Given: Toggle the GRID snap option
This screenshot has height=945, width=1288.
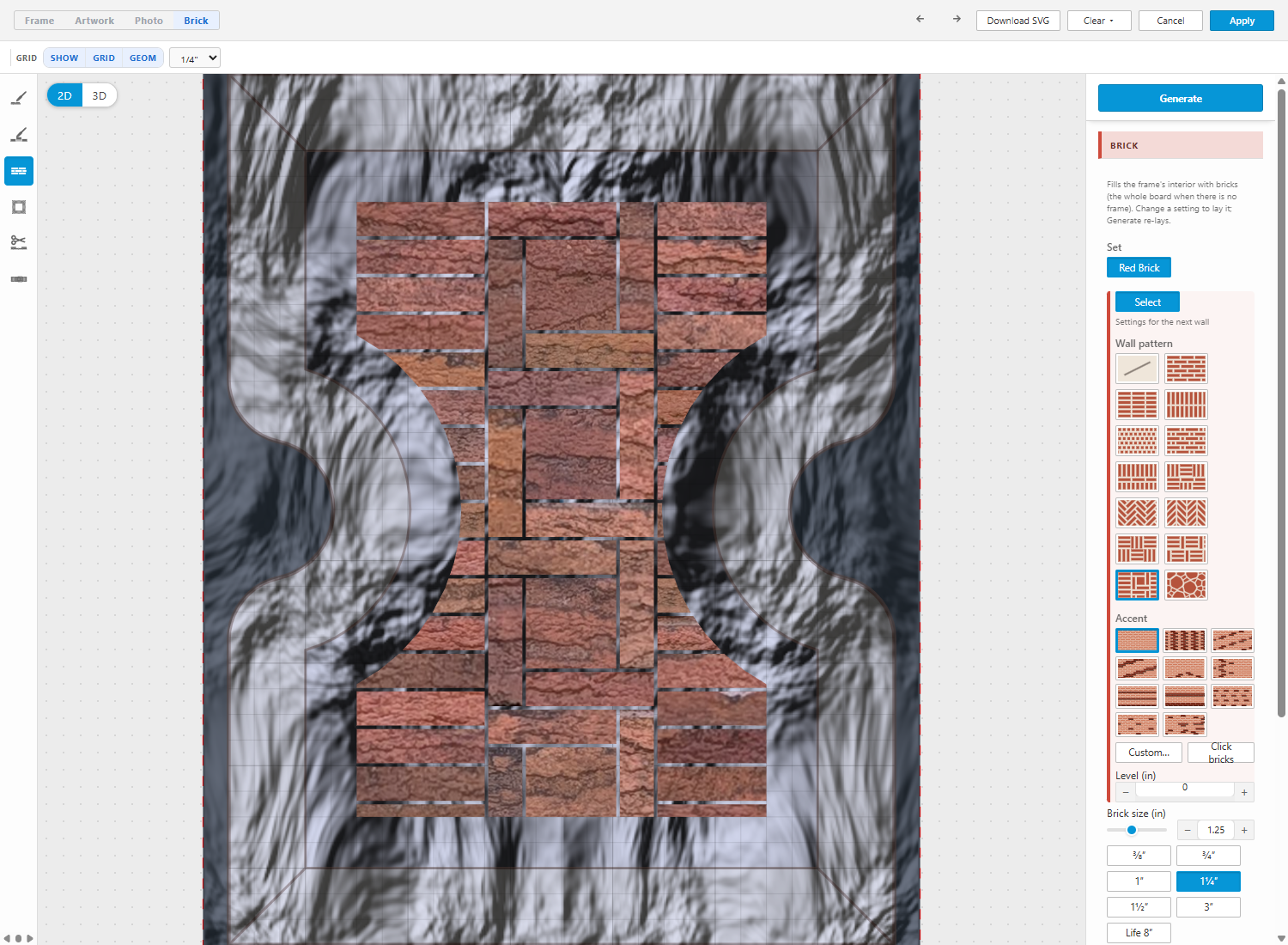Looking at the screenshot, I should coord(104,58).
